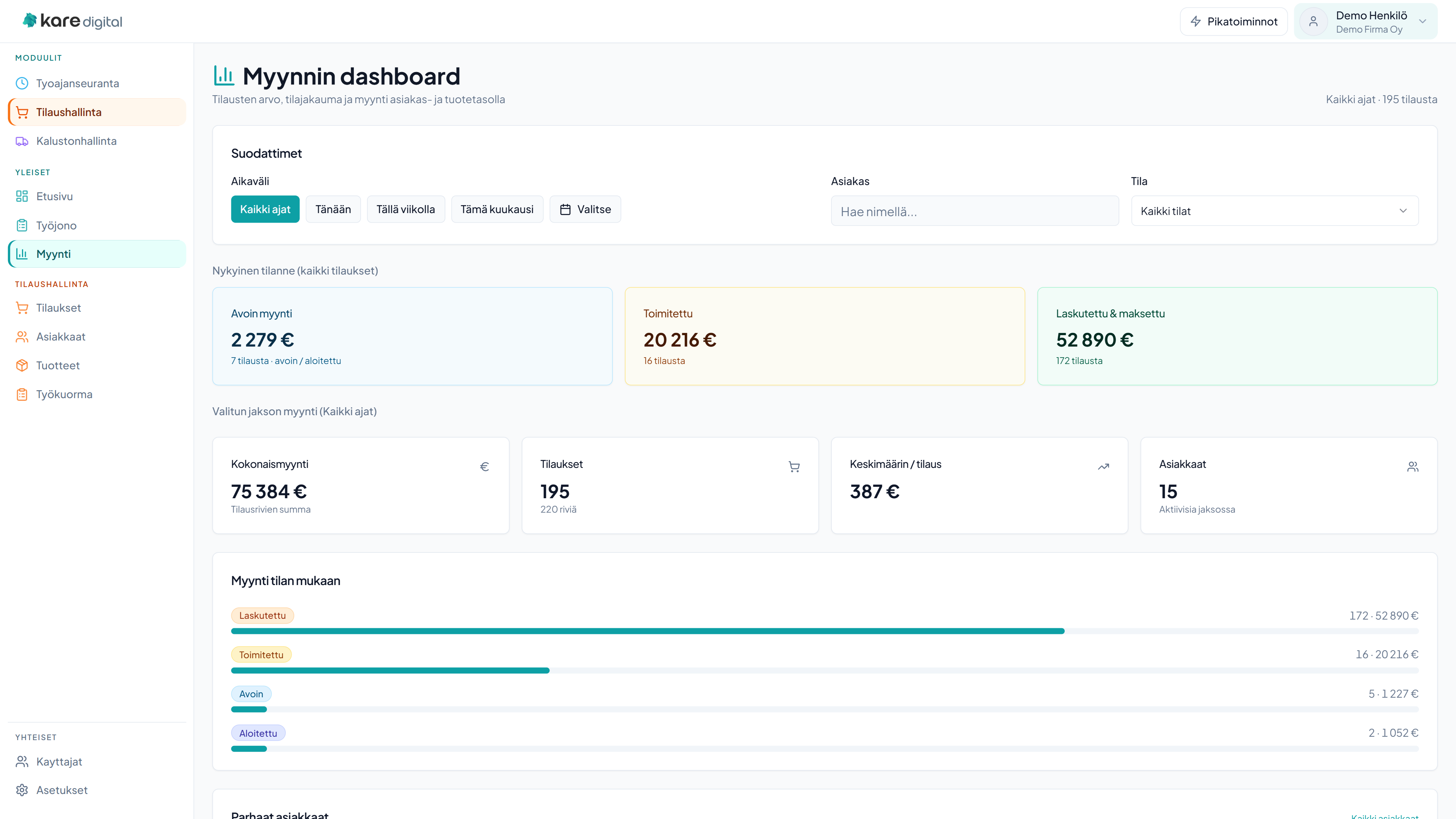Follow the Kaikki asiakkaat link

[1385, 816]
